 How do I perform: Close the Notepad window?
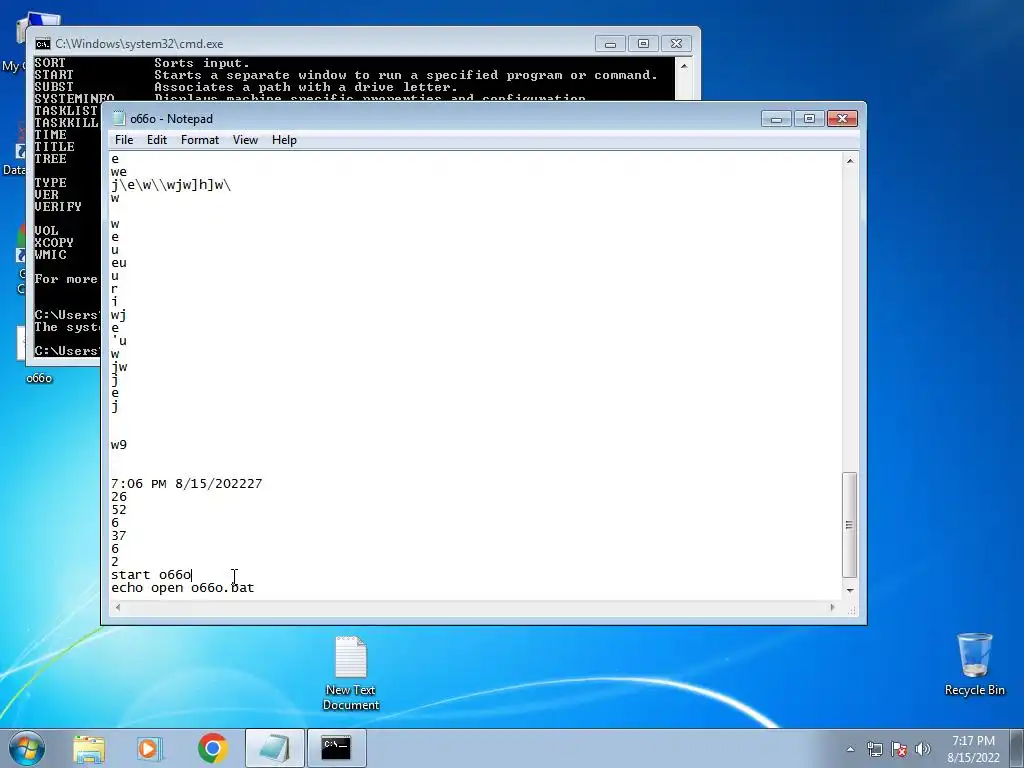click(x=842, y=119)
